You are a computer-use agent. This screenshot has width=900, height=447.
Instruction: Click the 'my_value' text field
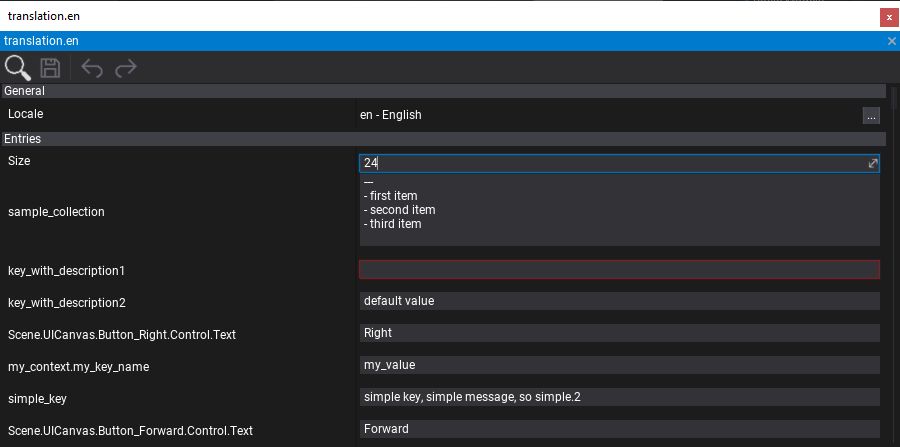pos(619,365)
